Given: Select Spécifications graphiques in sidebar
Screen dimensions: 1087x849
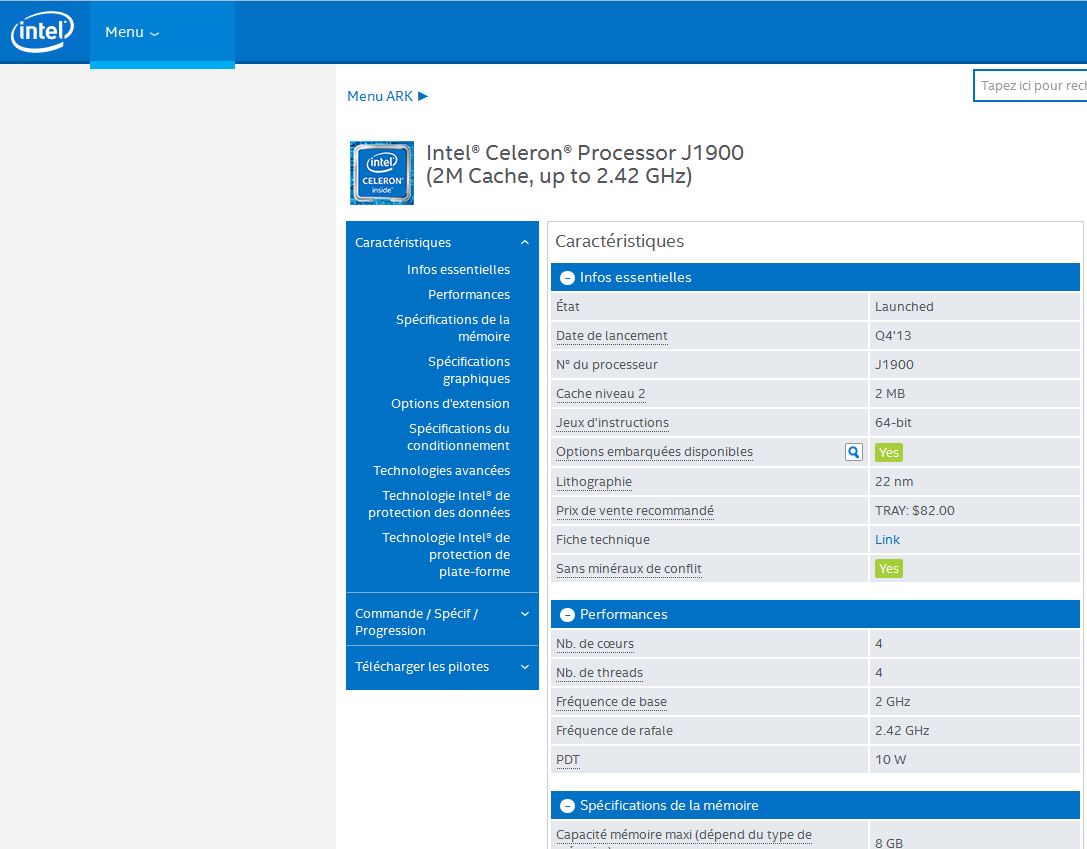Looking at the screenshot, I should pyautogui.click(x=468, y=370).
